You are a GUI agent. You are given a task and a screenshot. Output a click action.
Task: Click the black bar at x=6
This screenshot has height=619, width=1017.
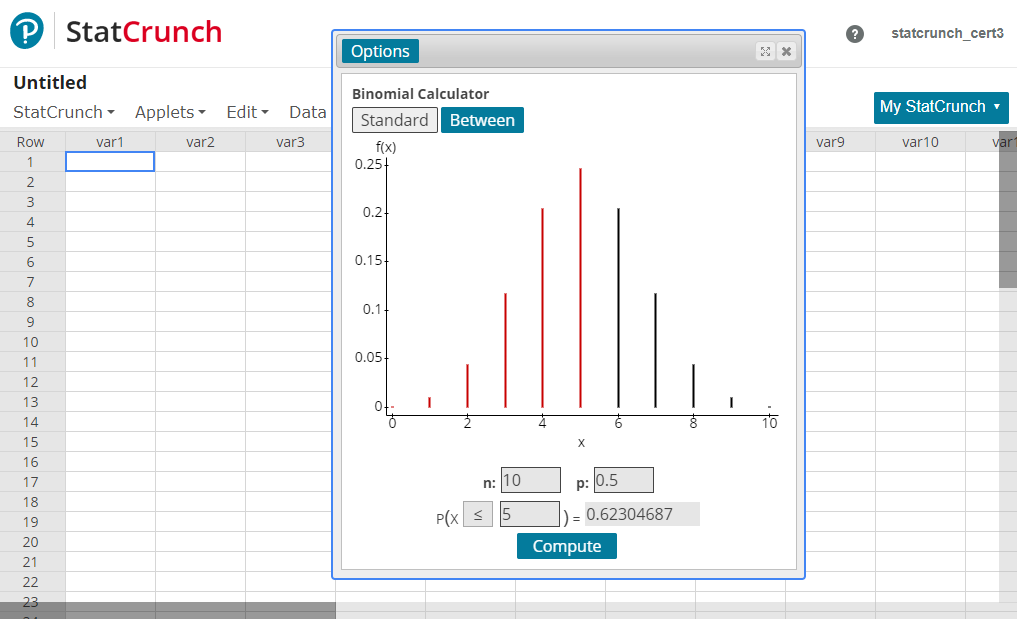618,308
